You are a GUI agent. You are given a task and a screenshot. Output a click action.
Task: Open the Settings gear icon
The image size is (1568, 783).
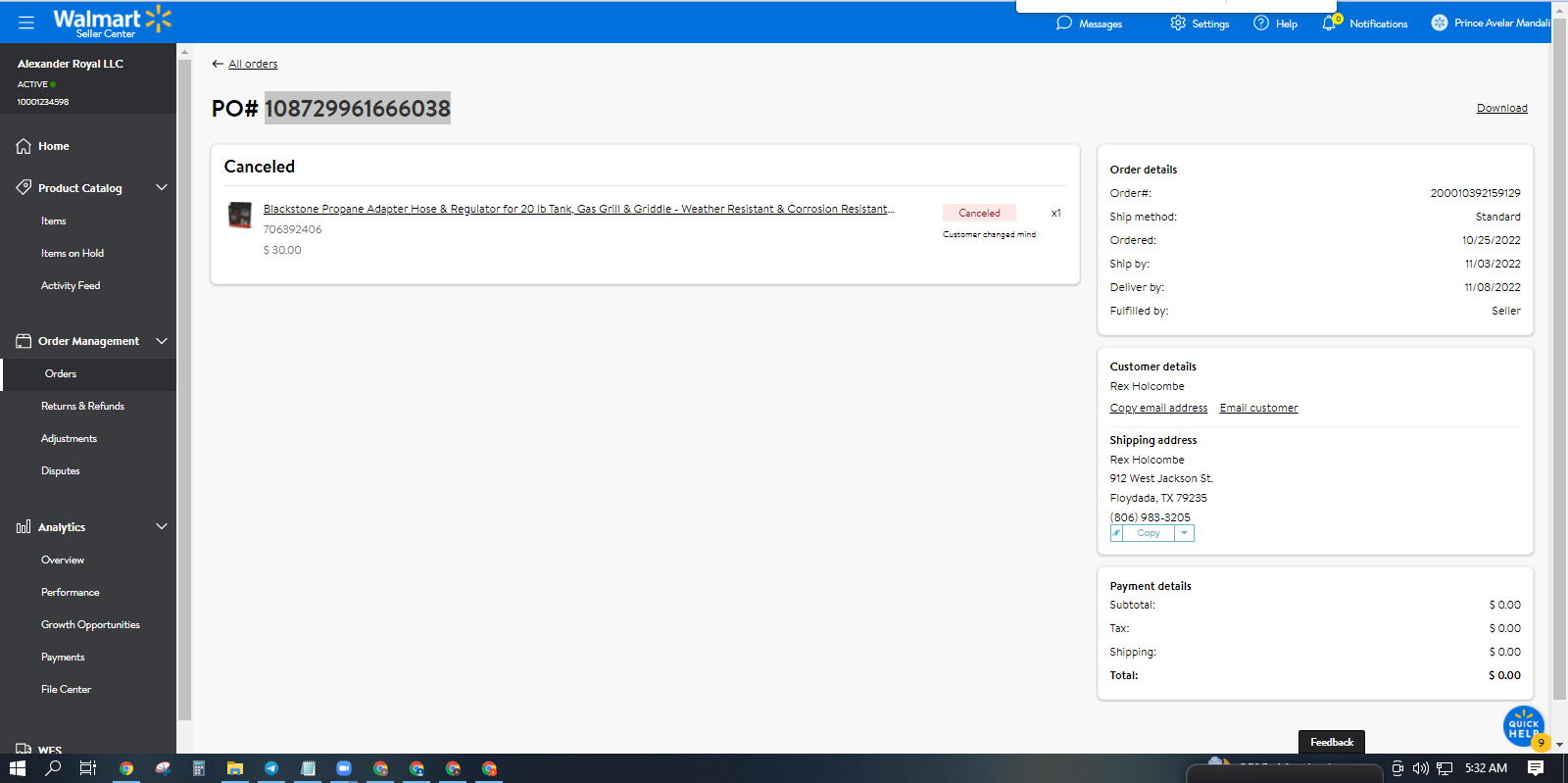tap(1178, 23)
